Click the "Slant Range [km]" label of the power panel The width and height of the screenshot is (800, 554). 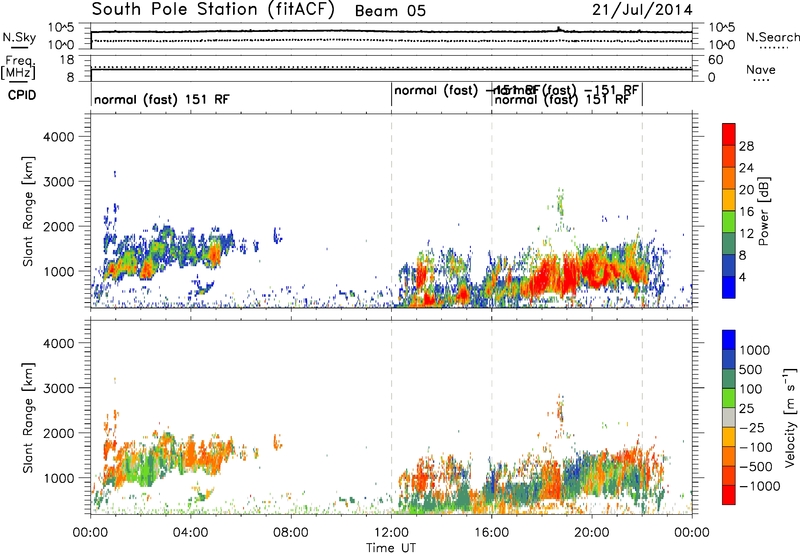coord(28,211)
